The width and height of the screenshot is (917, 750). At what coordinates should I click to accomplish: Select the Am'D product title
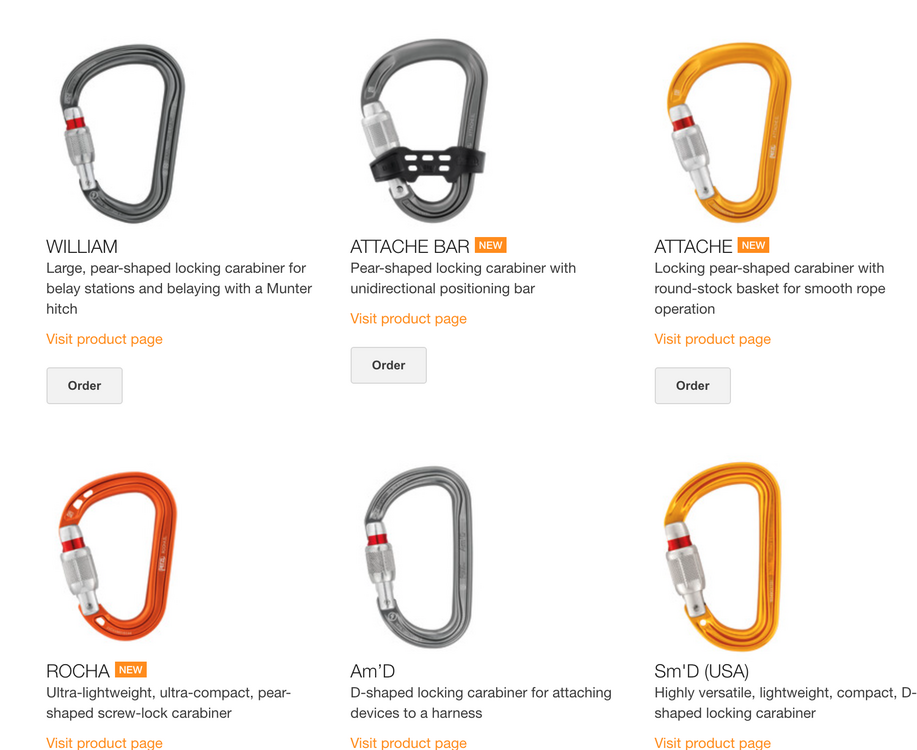pos(373,670)
